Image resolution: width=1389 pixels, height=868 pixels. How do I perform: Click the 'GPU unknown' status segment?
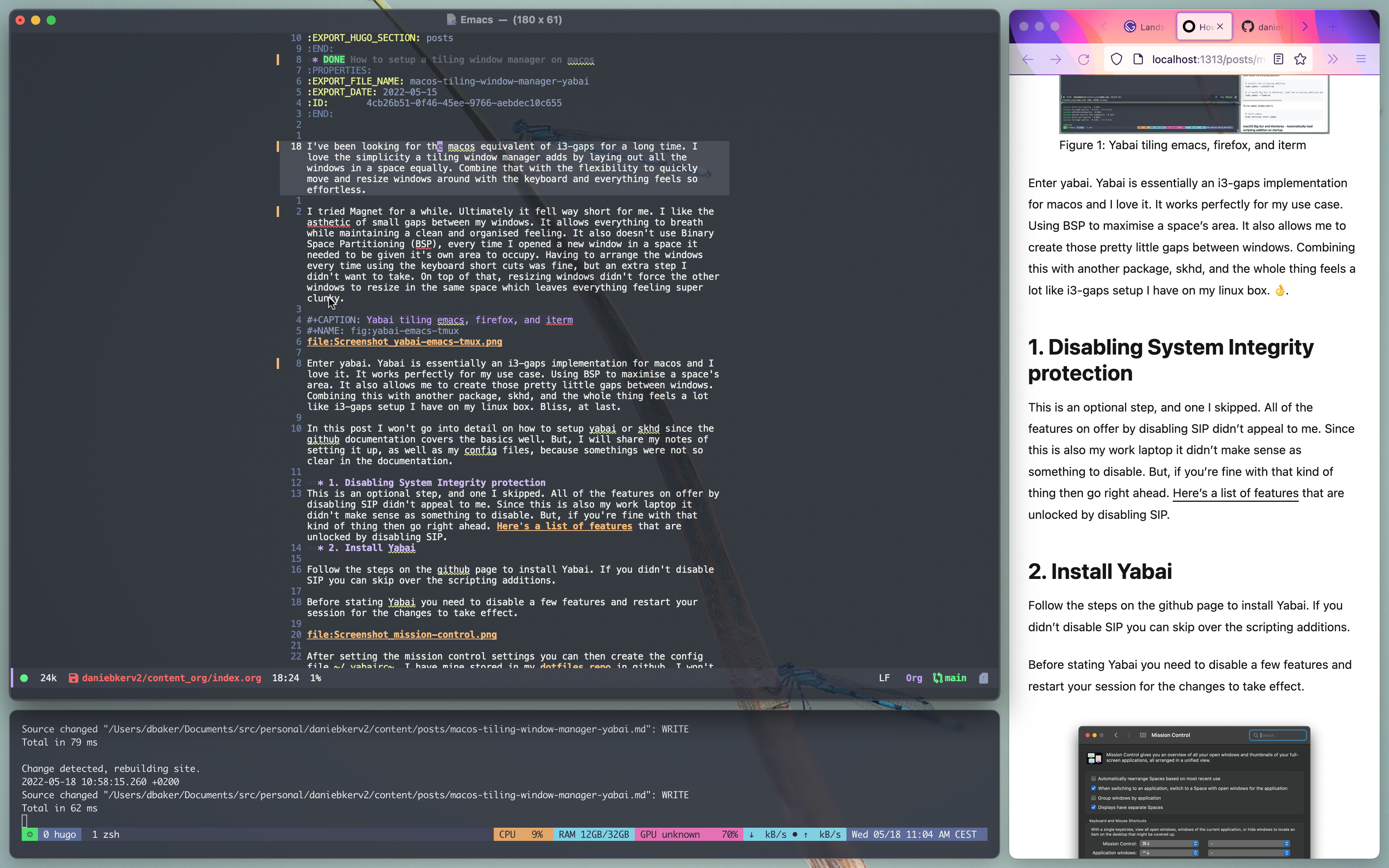(670, 834)
